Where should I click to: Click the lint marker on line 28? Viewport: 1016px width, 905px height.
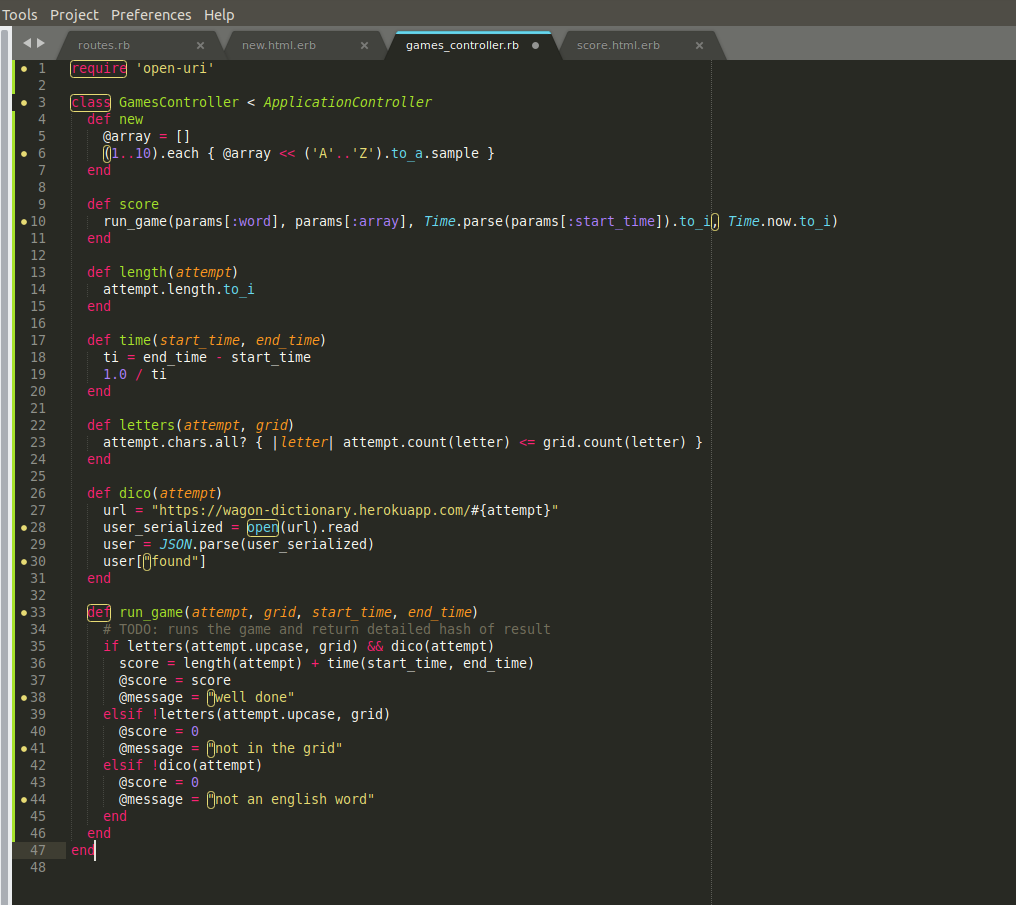24,528
